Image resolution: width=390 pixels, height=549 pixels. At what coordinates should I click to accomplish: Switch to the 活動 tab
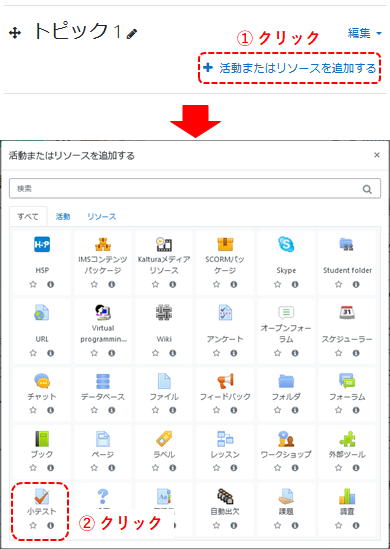tap(63, 217)
